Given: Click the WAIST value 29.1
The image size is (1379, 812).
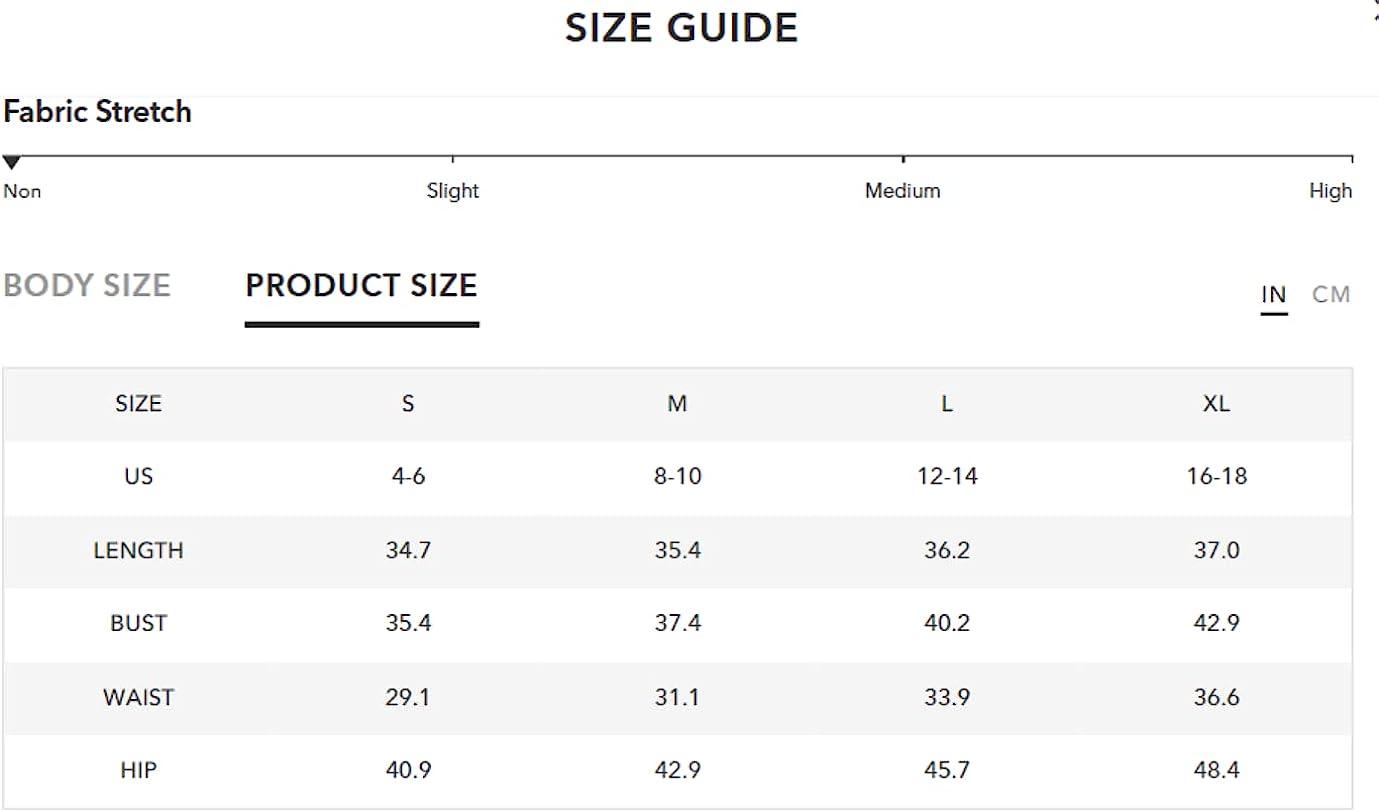Looking at the screenshot, I should [x=408, y=697].
